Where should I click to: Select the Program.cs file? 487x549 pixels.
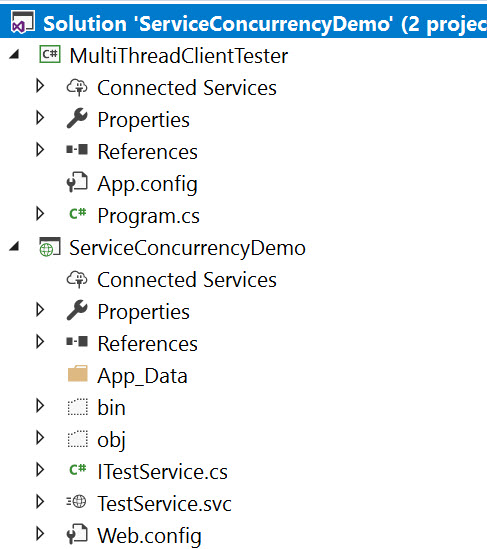[148, 216]
